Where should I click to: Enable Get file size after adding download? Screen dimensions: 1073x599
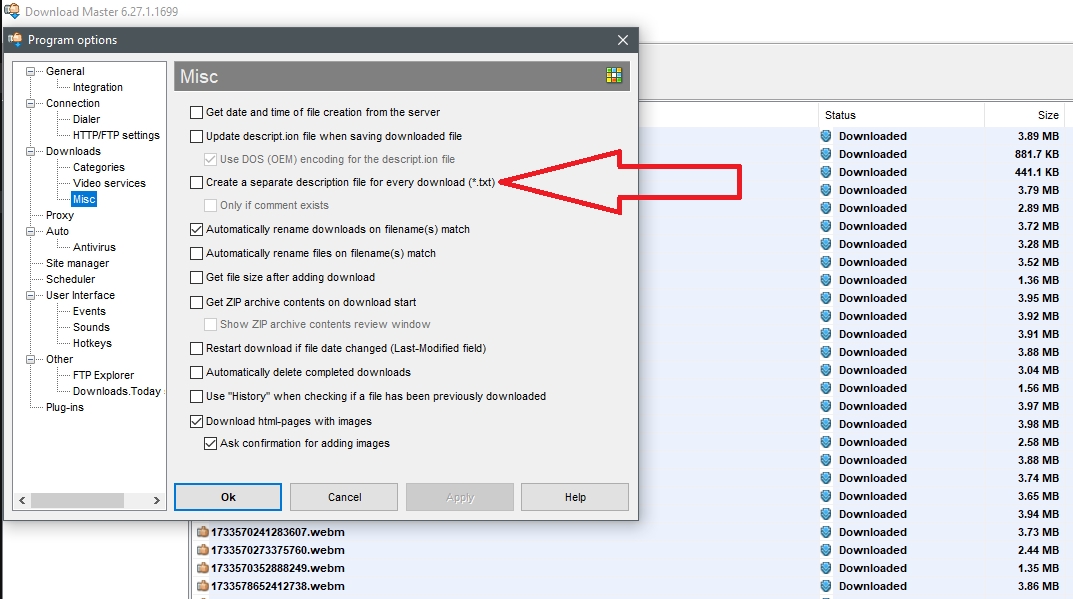[196, 277]
